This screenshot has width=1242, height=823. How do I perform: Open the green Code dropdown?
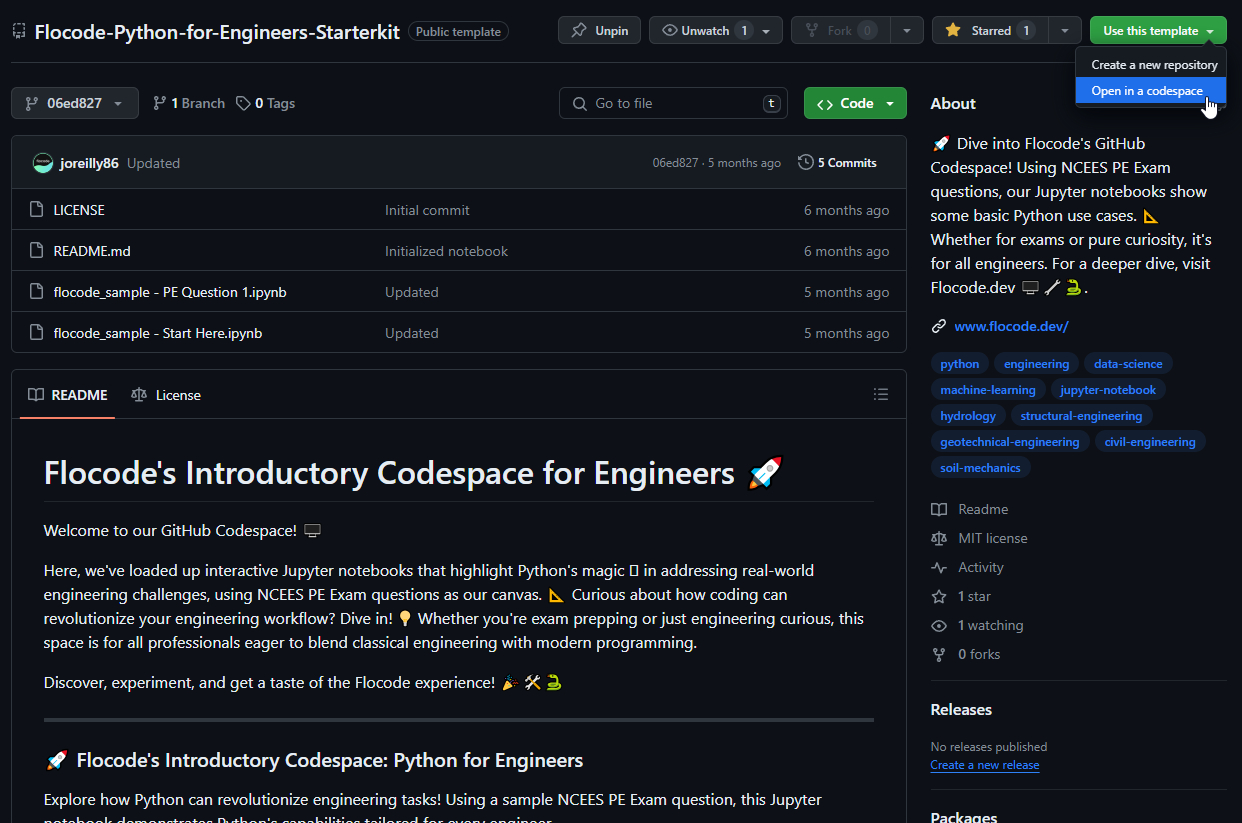pyautogui.click(x=855, y=102)
